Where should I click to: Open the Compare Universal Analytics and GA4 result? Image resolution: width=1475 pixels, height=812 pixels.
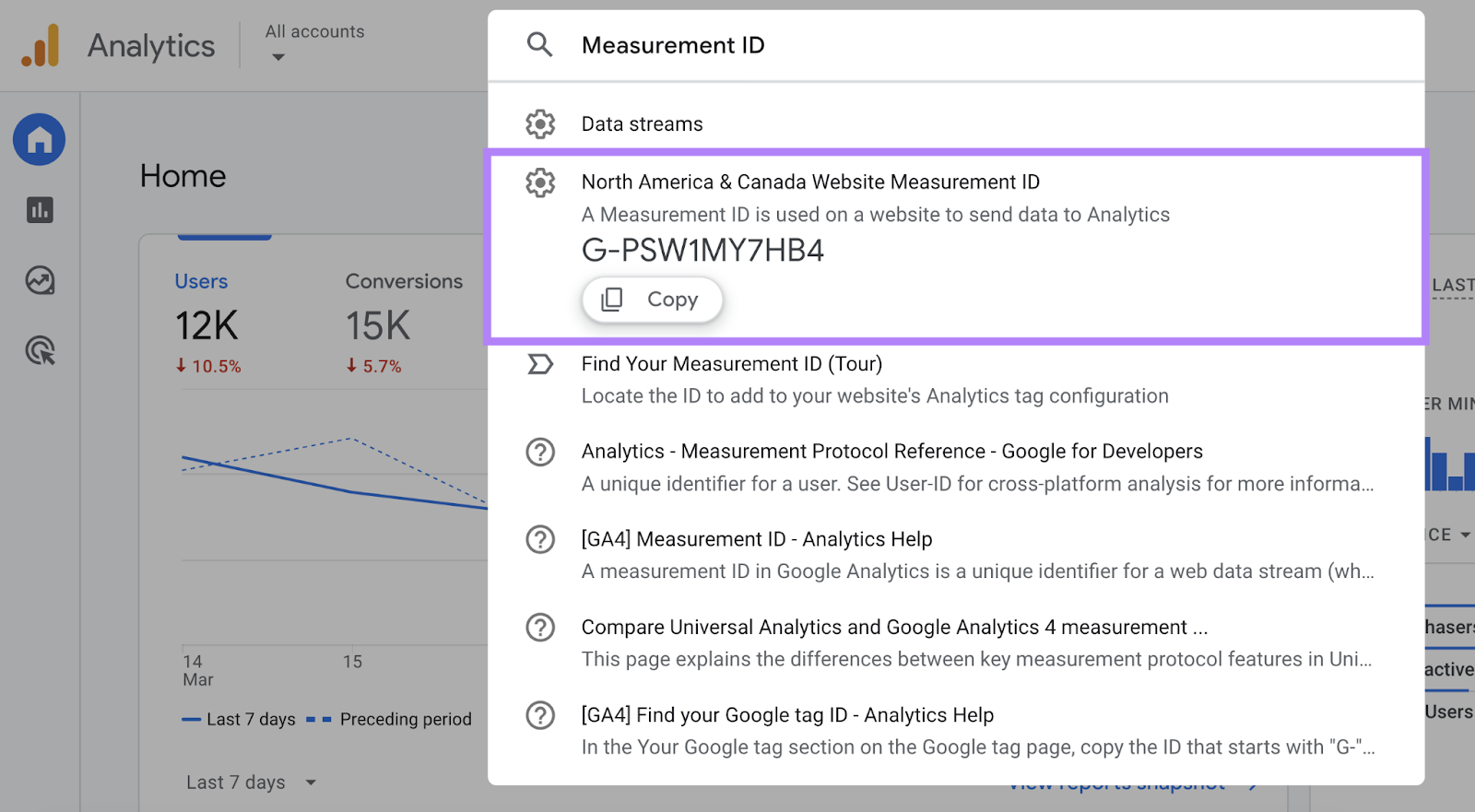pyautogui.click(x=893, y=628)
